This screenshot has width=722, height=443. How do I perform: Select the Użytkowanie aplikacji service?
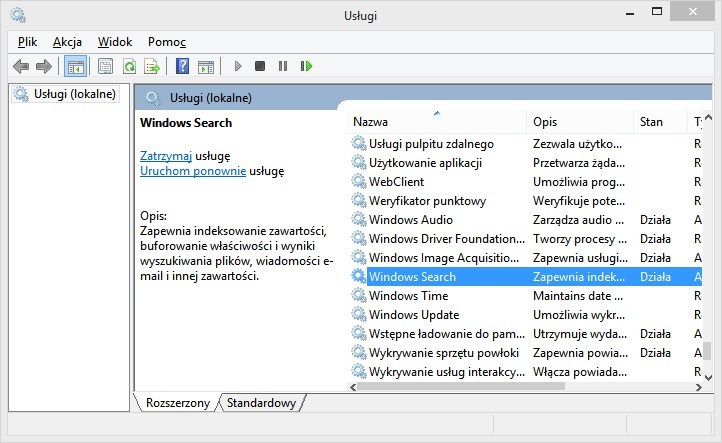coord(425,163)
